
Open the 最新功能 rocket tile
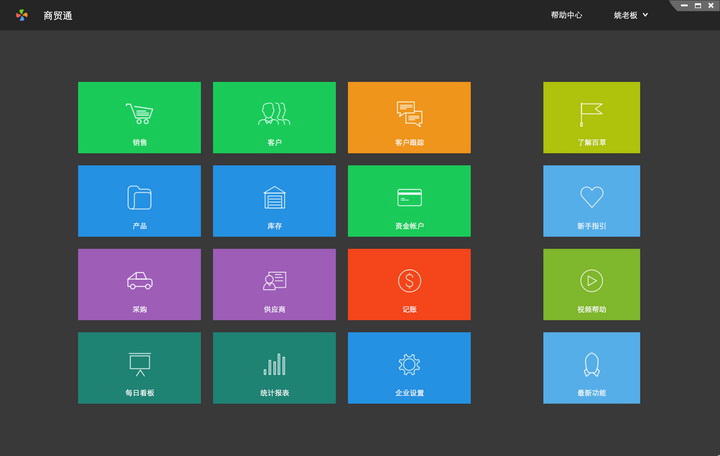tap(591, 368)
